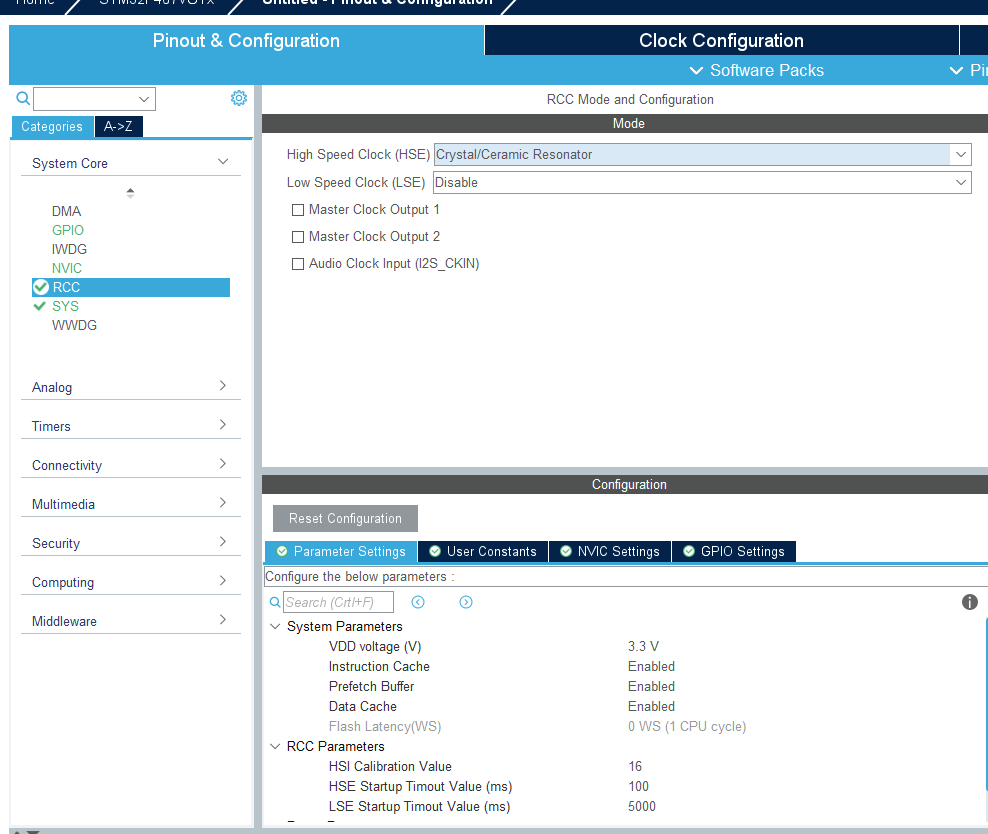
Task: Enable Master Clock Output 2 checkbox
Action: pos(298,237)
